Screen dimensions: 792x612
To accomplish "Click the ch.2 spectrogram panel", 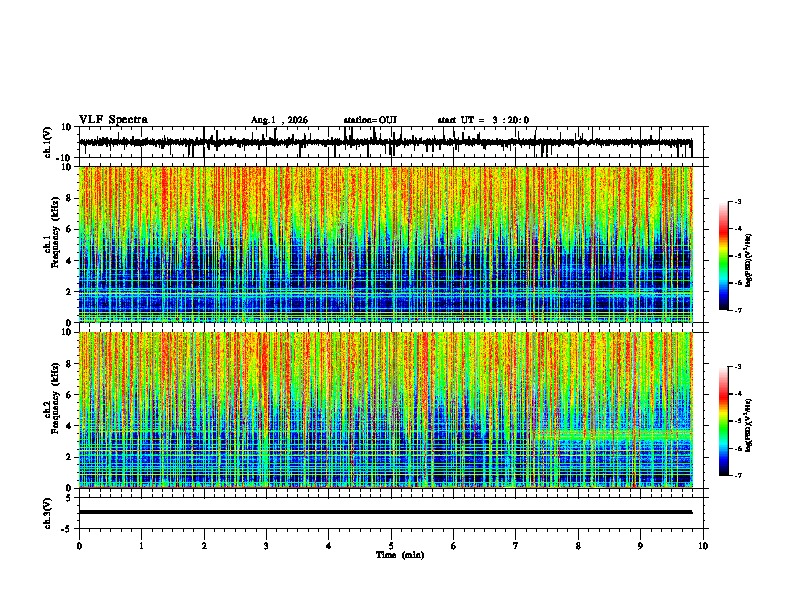I will point(386,410).
